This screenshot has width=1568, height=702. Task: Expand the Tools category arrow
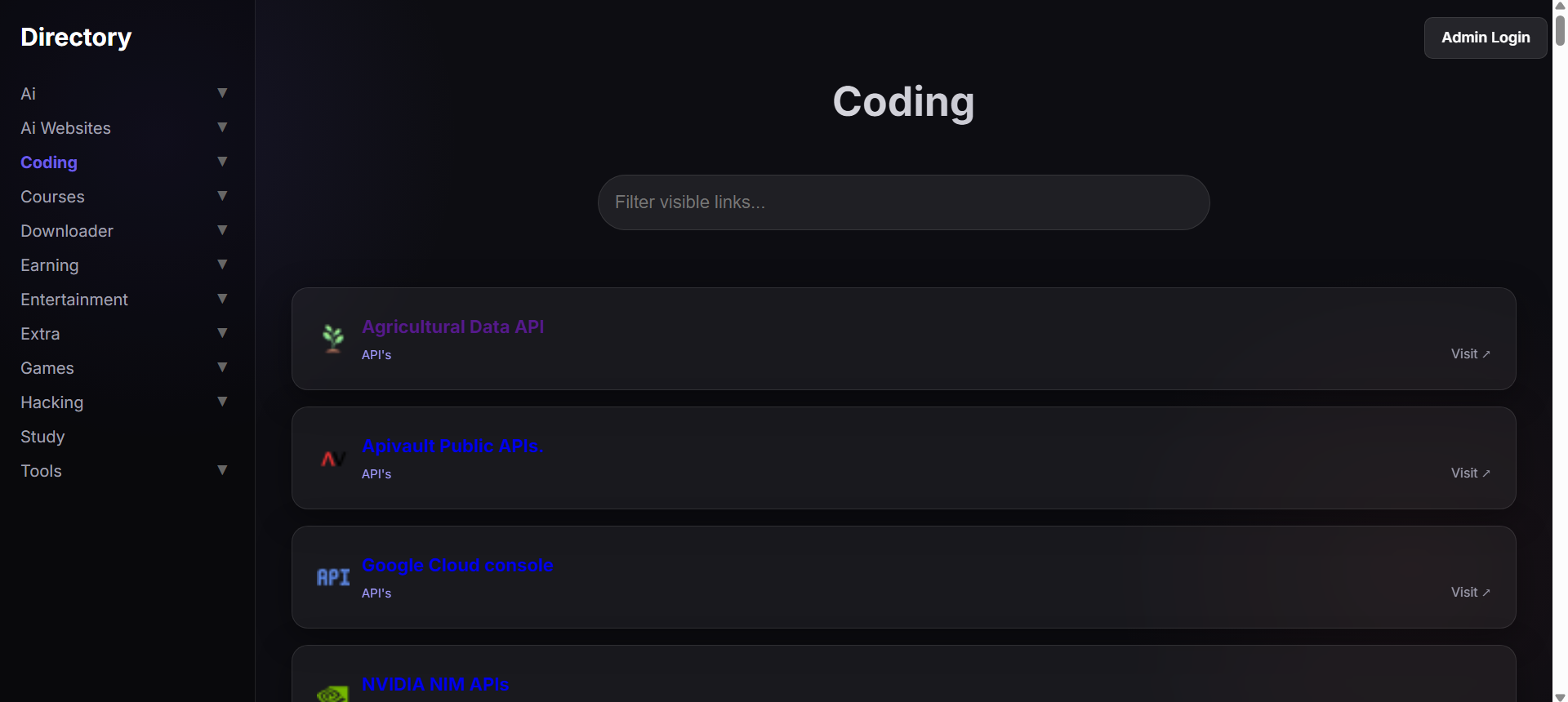point(222,470)
